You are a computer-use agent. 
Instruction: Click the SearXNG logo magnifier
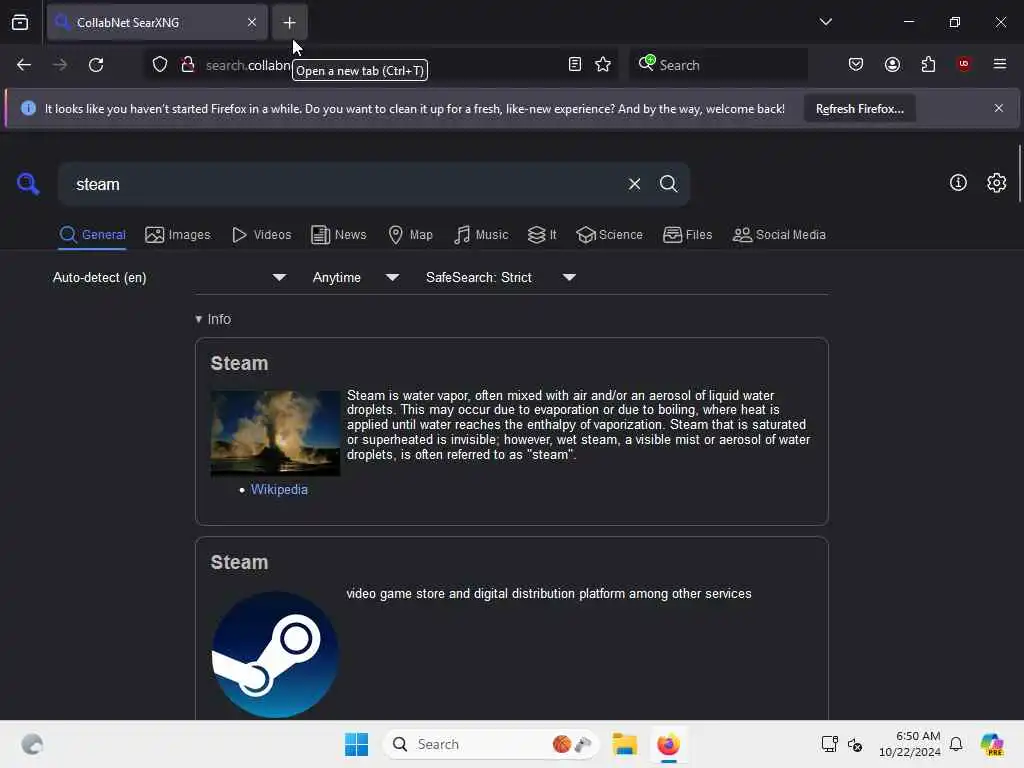[28, 184]
